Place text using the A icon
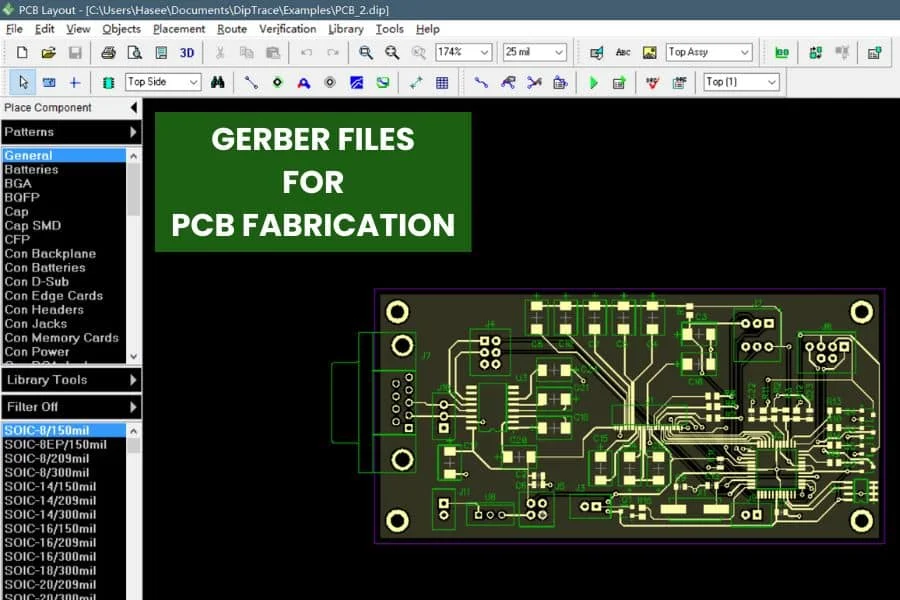The image size is (900, 600). coord(625,51)
